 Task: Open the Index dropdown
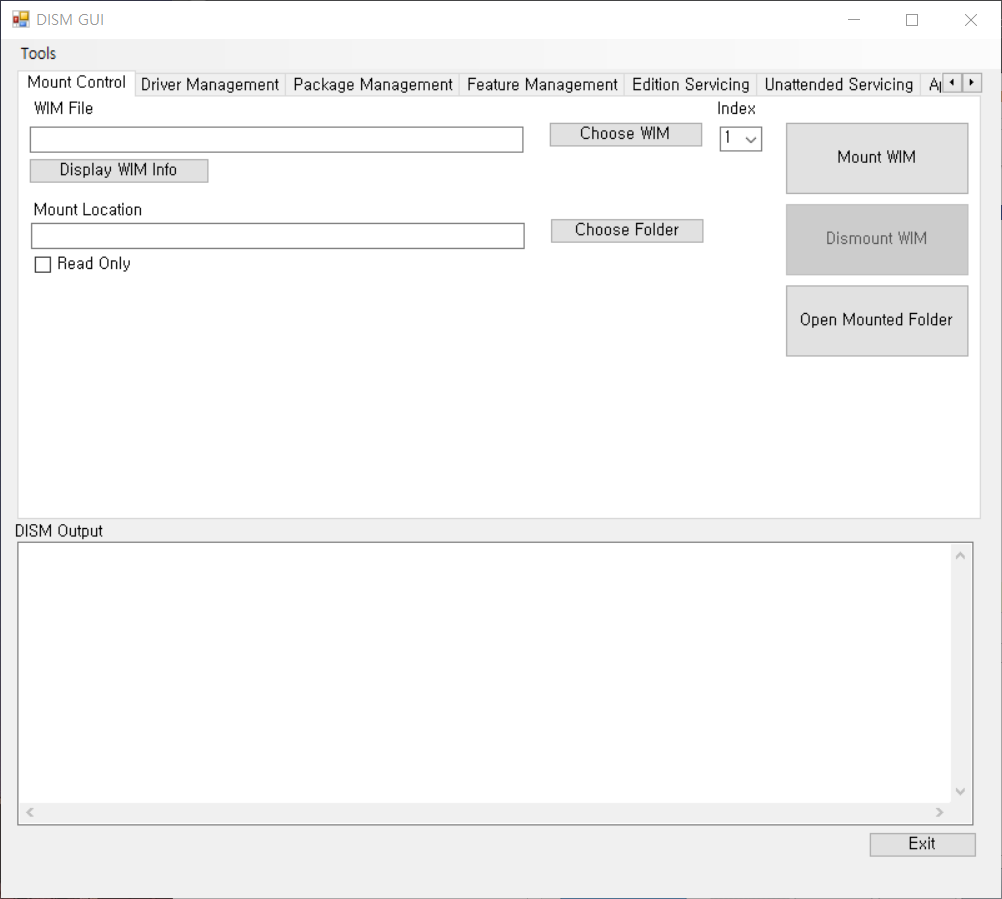coord(752,139)
